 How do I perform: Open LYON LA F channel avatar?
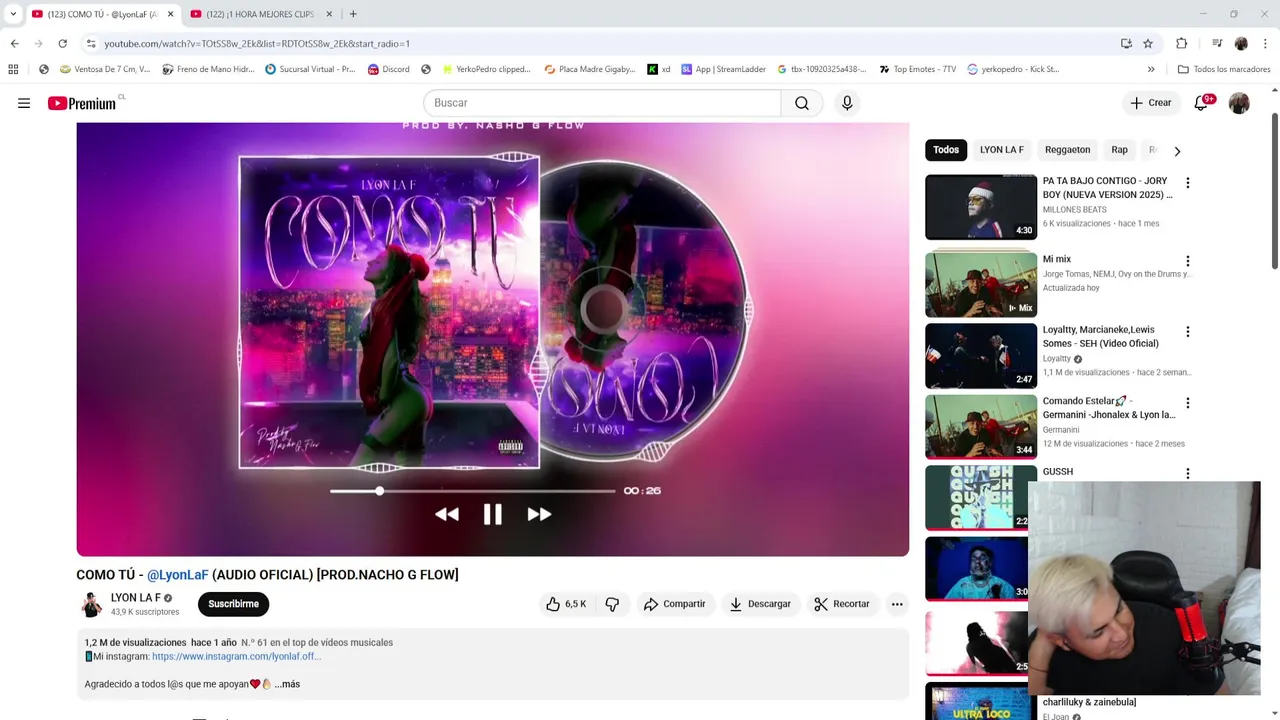click(92, 604)
